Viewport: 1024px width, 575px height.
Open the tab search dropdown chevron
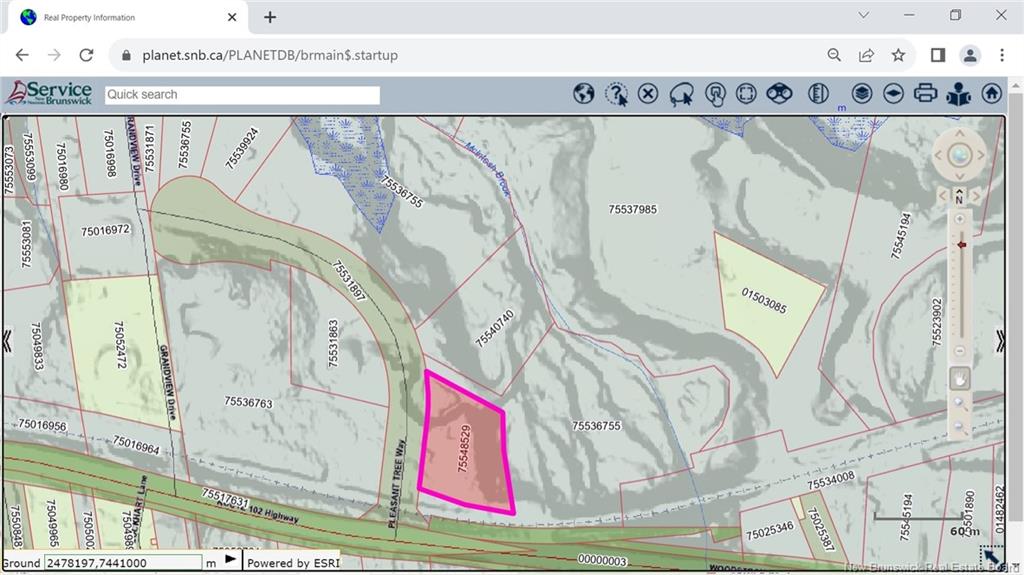[863, 15]
